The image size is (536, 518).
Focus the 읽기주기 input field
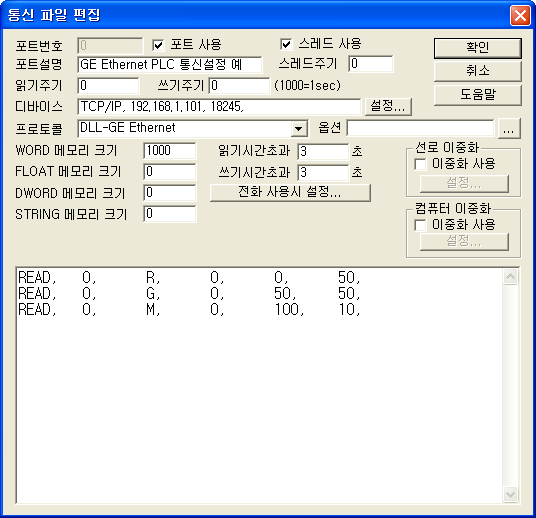(108, 85)
